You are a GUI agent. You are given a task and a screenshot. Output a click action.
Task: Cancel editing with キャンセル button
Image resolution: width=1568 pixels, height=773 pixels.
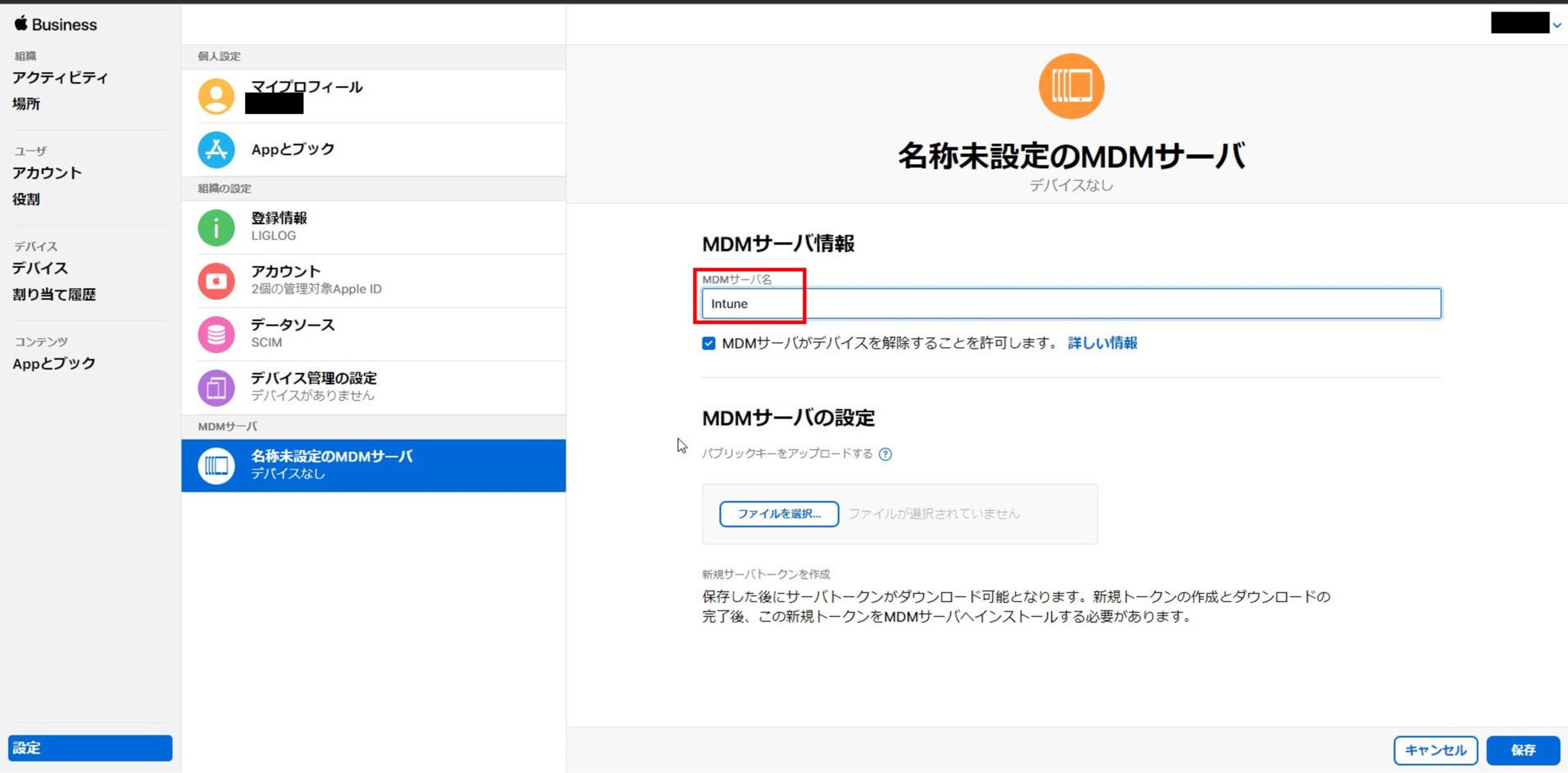(x=1436, y=750)
